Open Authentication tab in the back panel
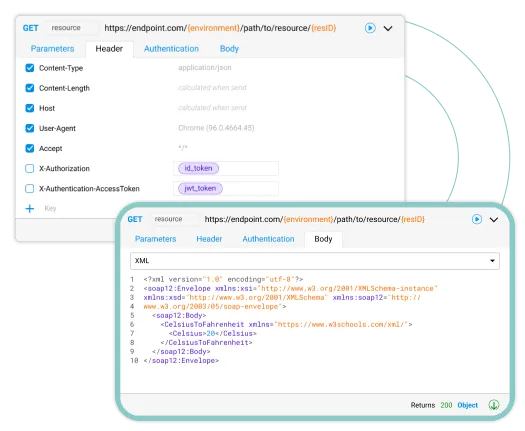Viewport: 525px width, 431px height. (171, 49)
